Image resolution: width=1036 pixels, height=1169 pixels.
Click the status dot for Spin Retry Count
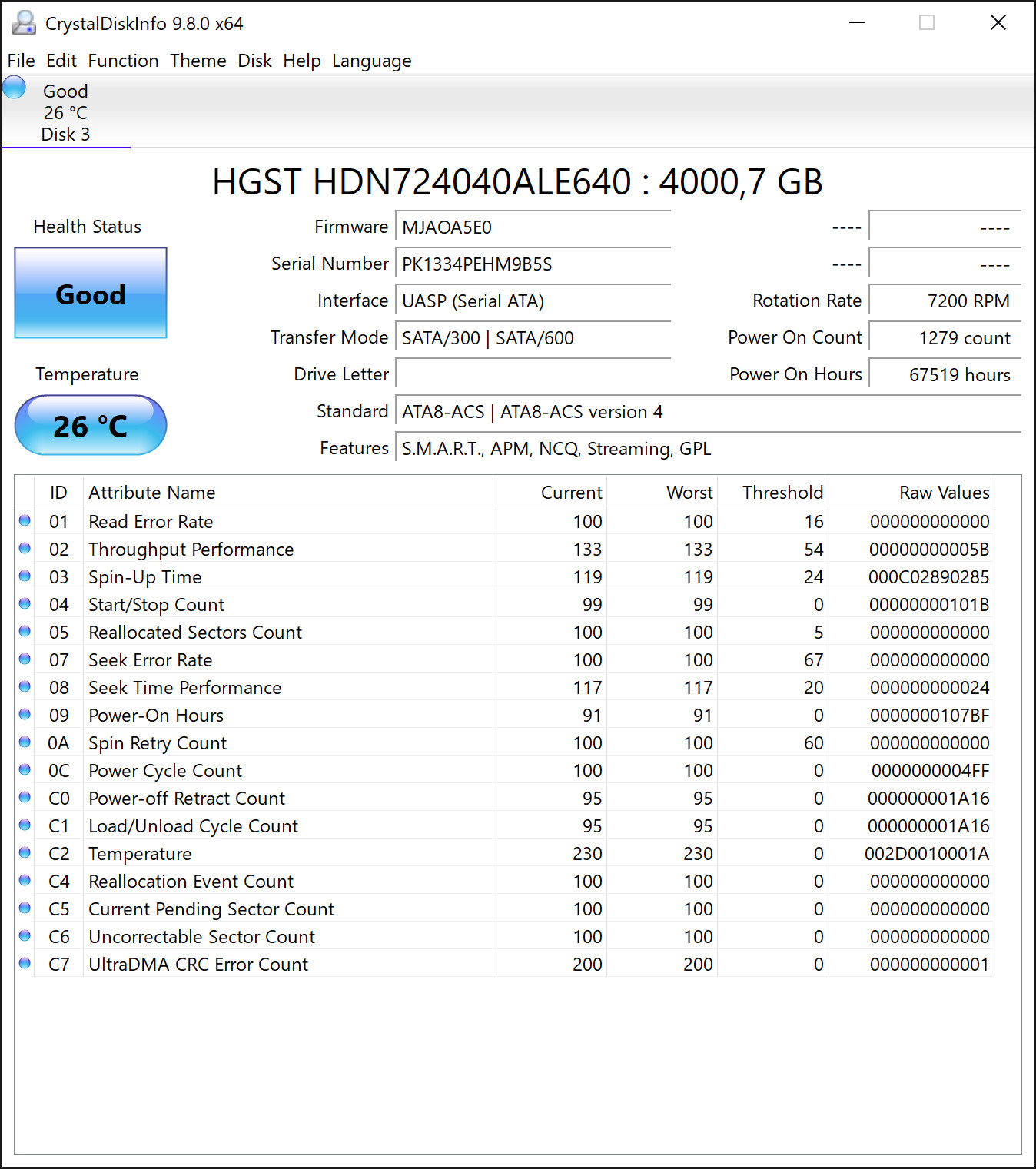[x=25, y=742]
